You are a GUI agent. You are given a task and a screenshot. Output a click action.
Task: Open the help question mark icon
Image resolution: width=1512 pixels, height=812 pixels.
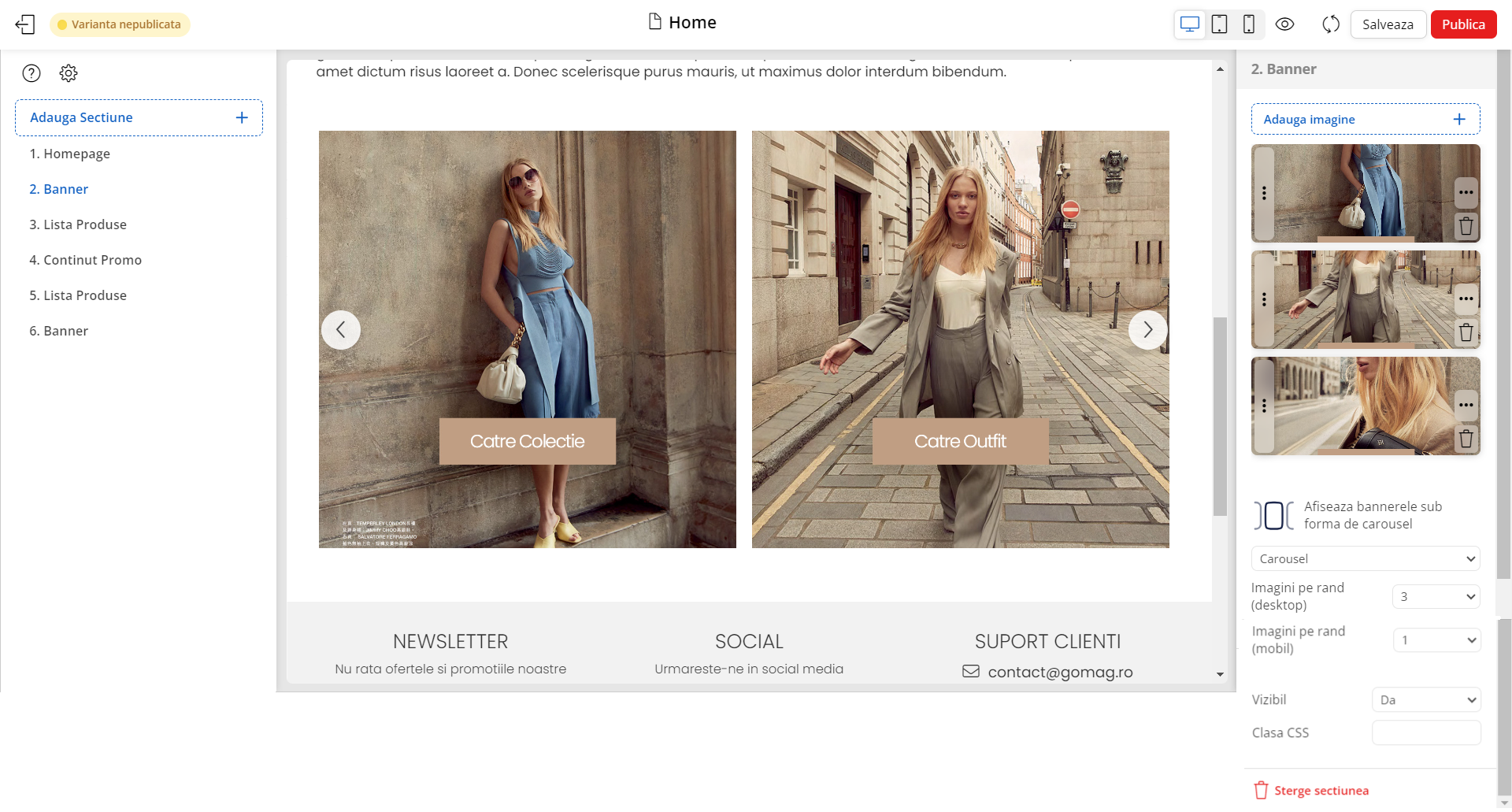(x=31, y=73)
